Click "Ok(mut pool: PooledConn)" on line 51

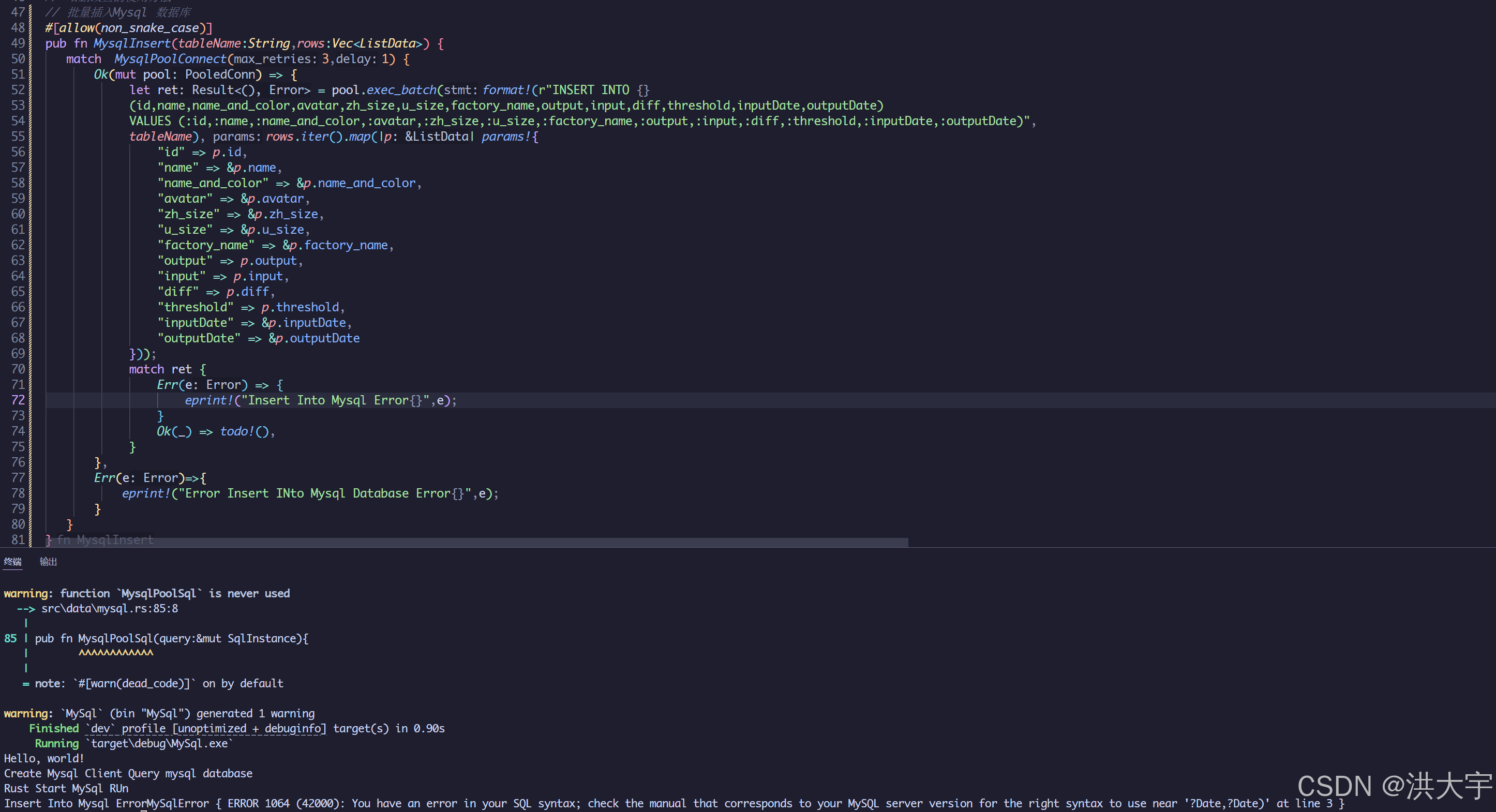point(178,75)
